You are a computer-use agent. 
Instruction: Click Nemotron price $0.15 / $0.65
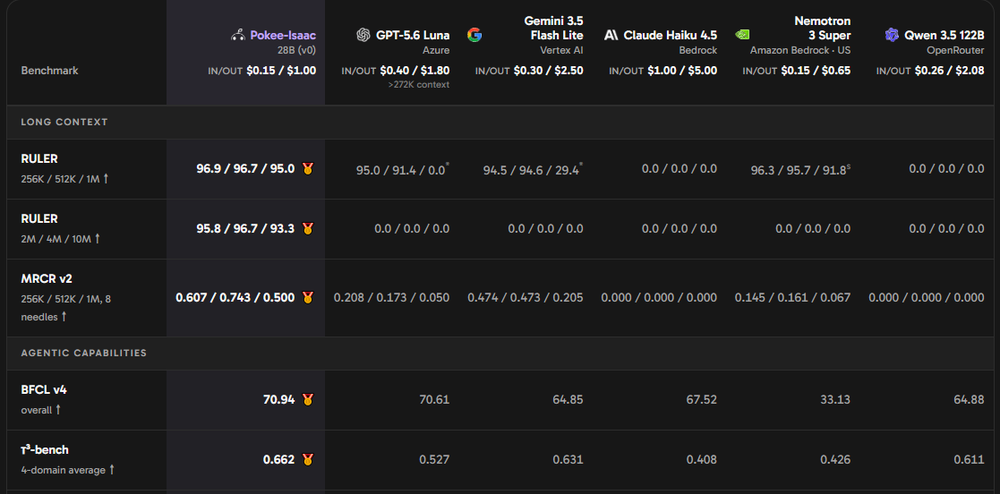tap(816, 71)
